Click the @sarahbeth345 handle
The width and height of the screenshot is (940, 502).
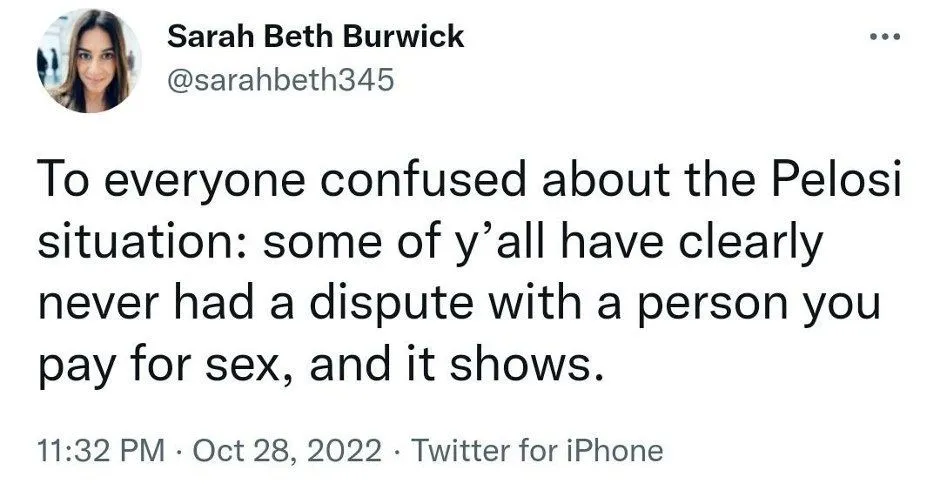coord(281,80)
